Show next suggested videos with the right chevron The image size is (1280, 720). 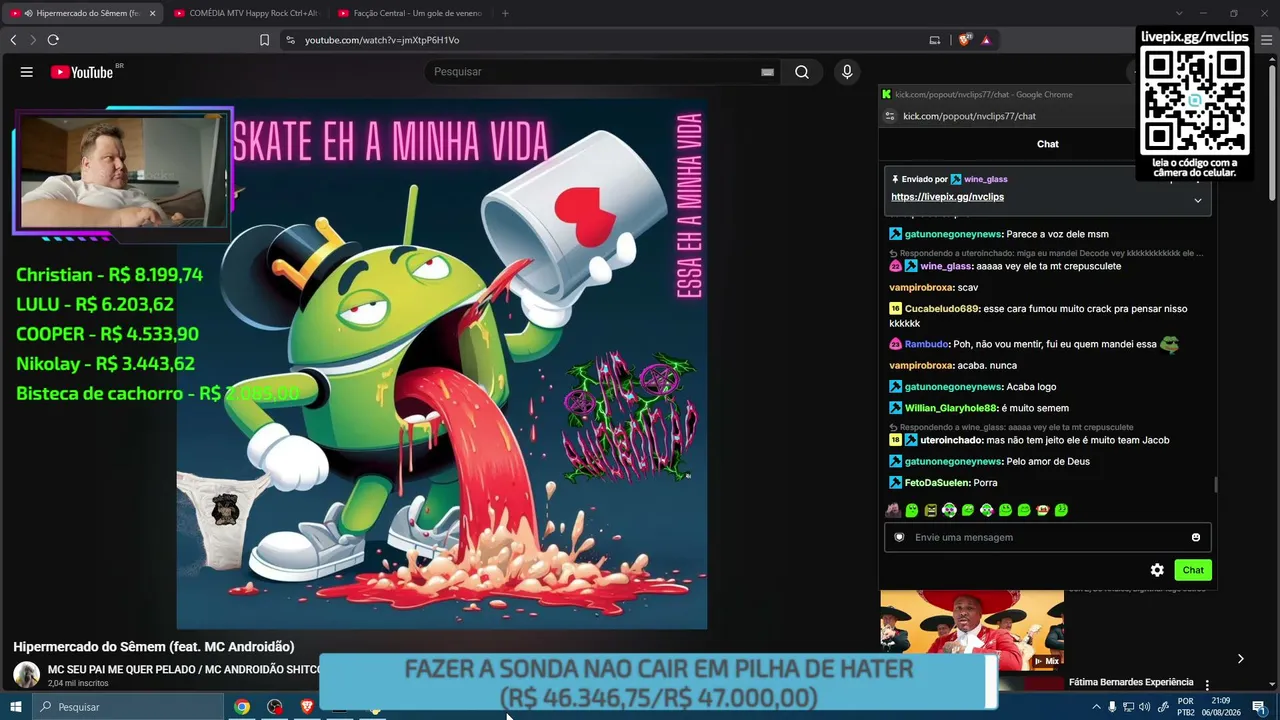[1240, 659]
